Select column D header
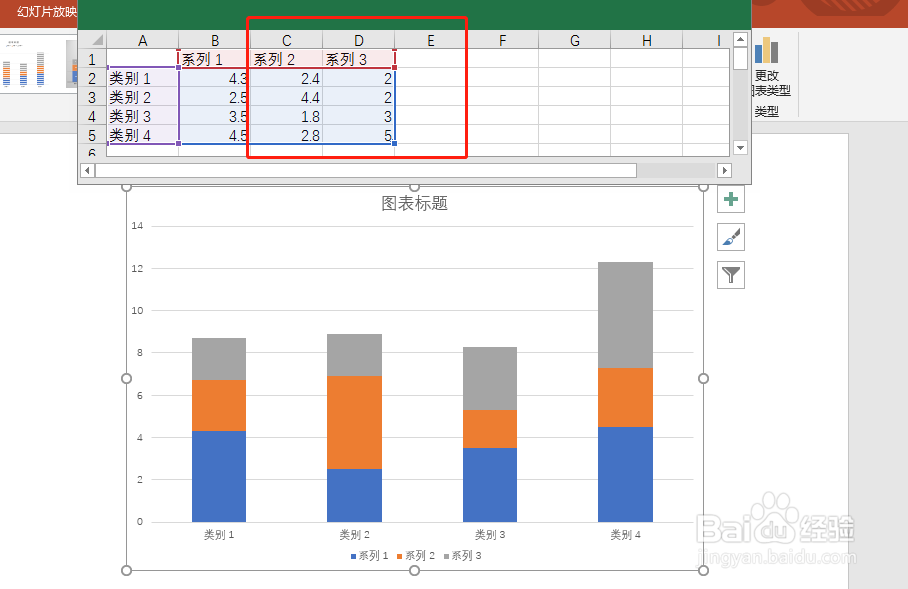 pos(358,41)
